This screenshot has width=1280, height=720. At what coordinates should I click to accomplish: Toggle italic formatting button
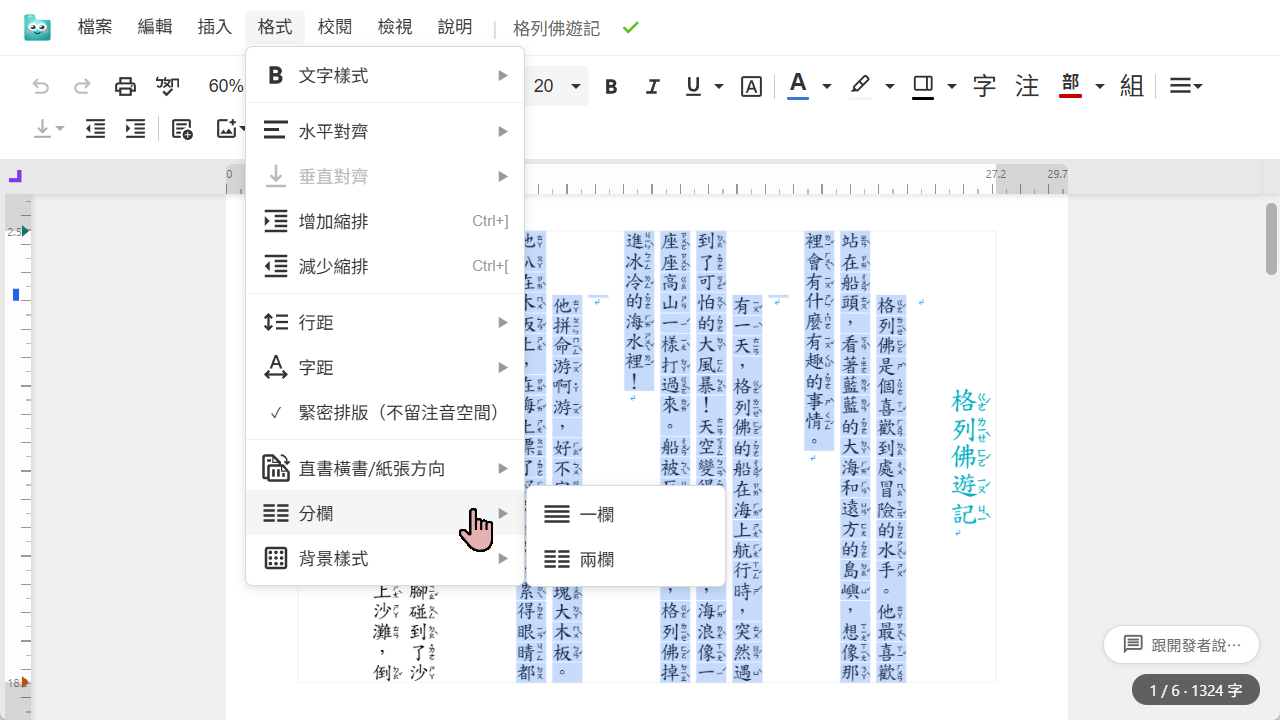pyautogui.click(x=653, y=87)
